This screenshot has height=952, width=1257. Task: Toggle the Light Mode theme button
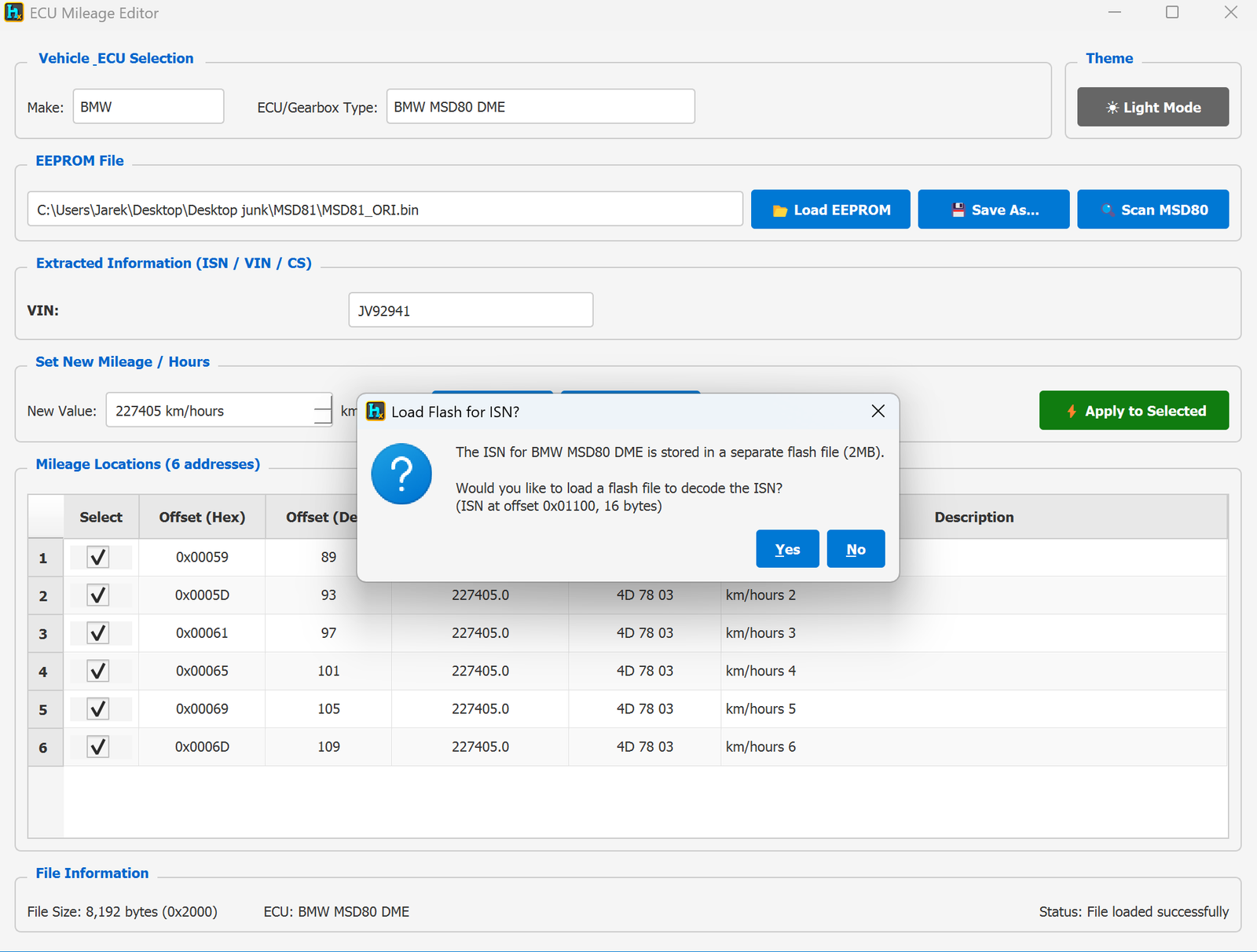point(1153,107)
